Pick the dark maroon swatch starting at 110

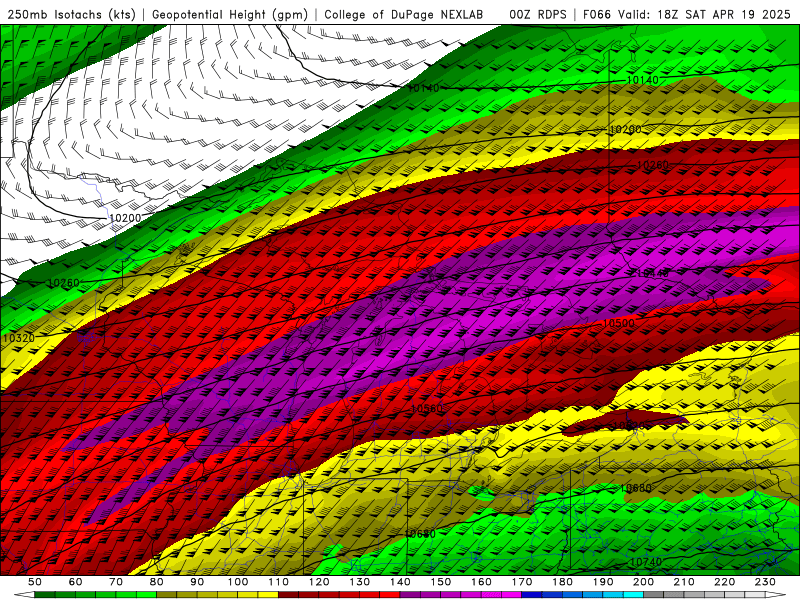(288, 595)
